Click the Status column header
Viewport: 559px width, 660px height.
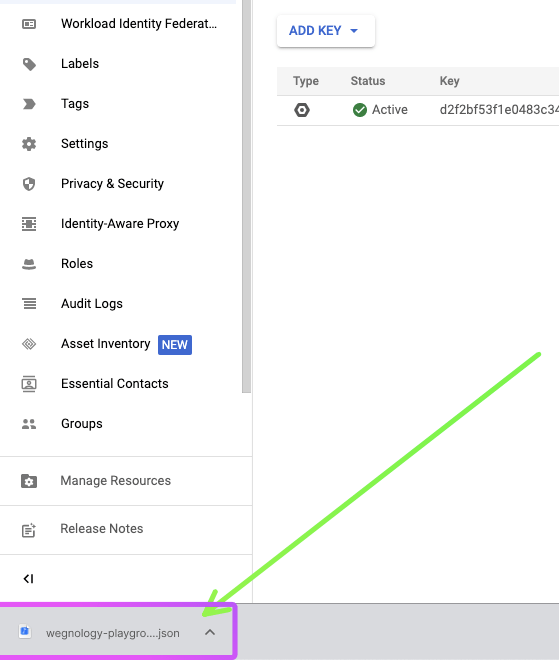point(368,81)
